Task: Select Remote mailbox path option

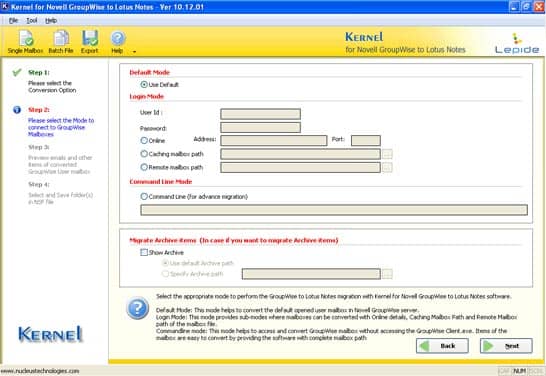Action: click(x=144, y=167)
